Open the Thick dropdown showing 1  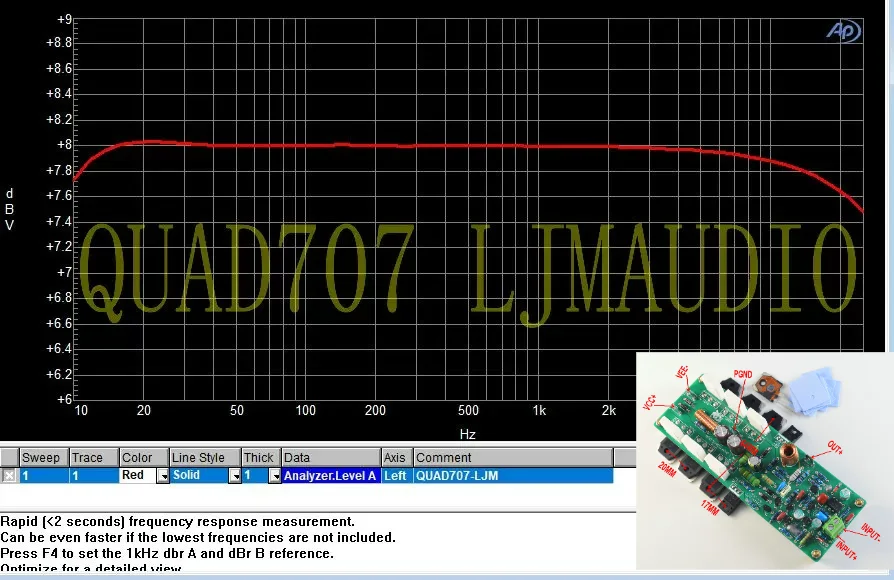click(275, 476)
